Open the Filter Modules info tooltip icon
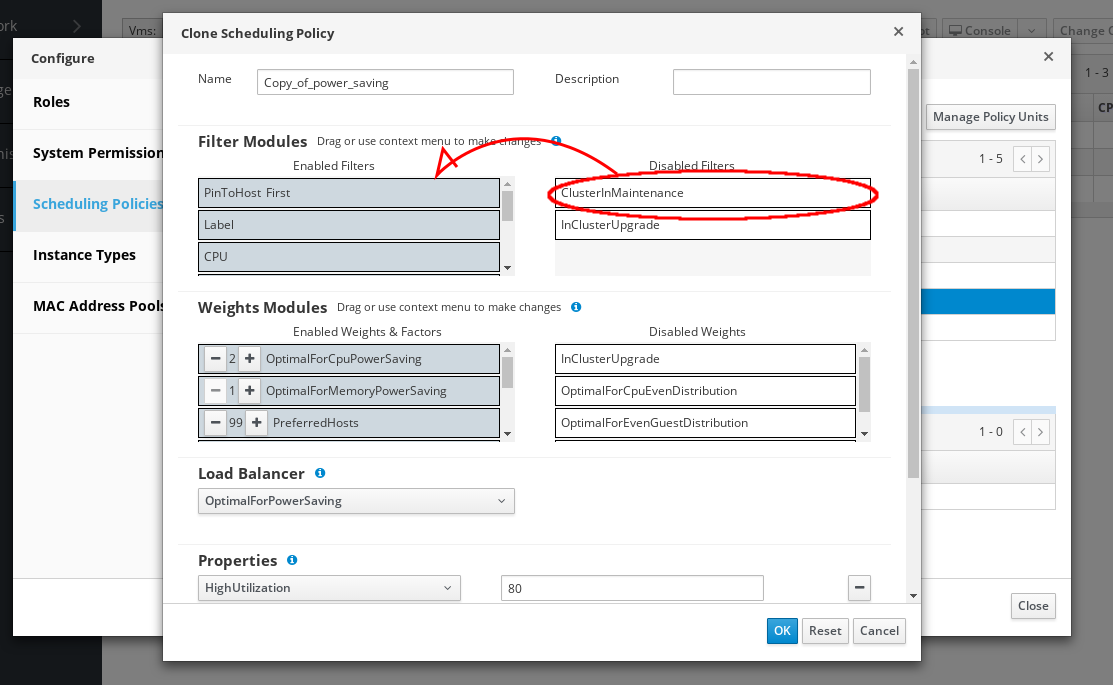The image size is (1113, 685). [x=557, y=141]
